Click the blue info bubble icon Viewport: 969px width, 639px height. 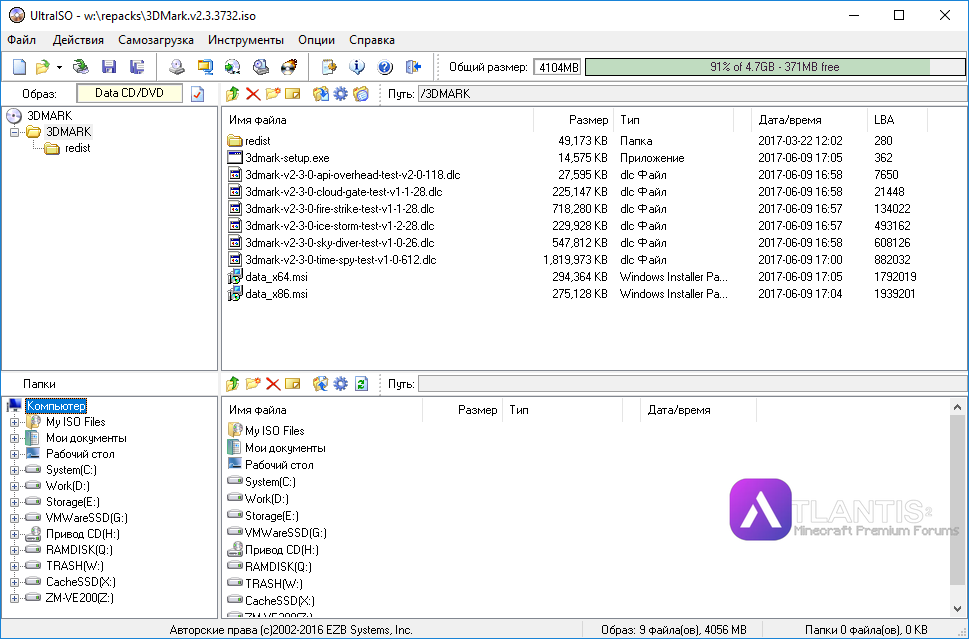(x=357, y=67)
